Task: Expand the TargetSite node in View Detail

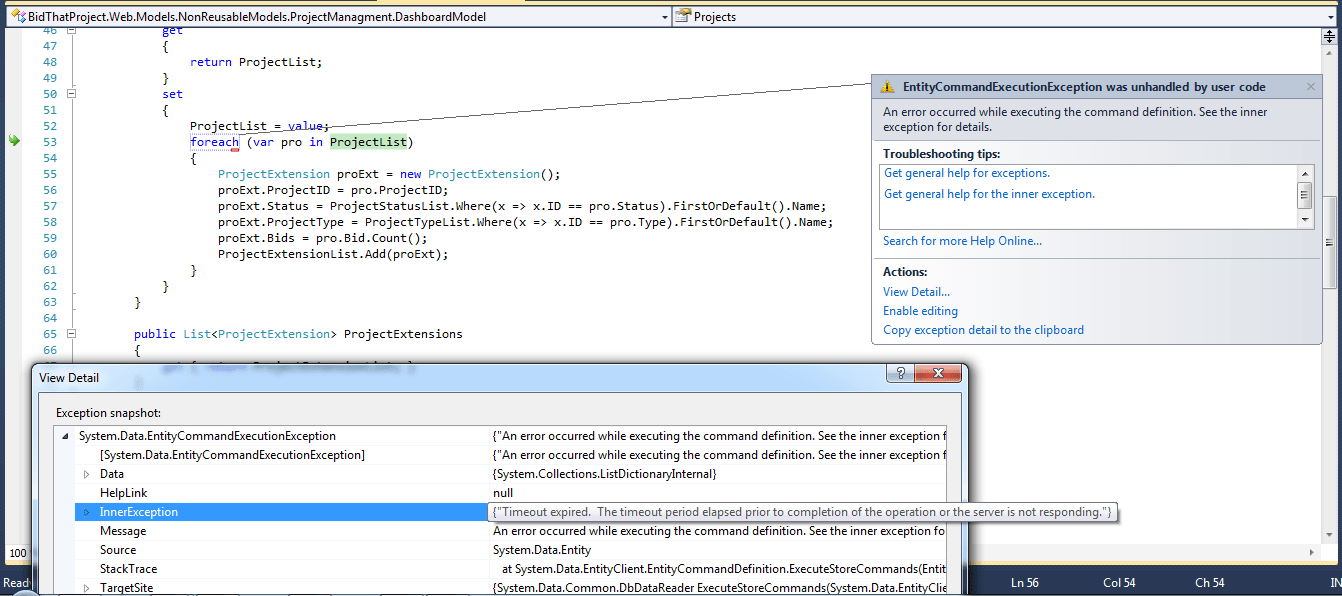Action: point(86,587)
